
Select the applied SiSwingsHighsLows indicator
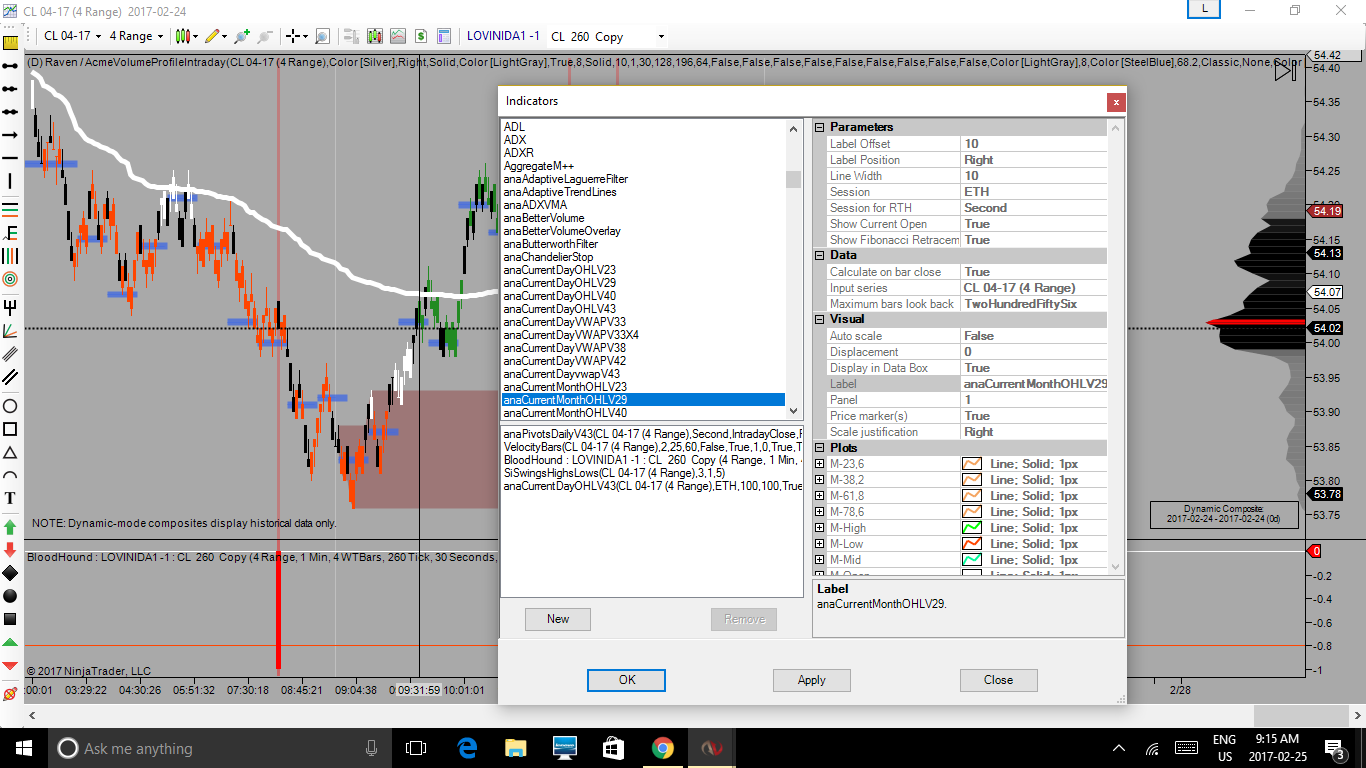click(652, 473)
